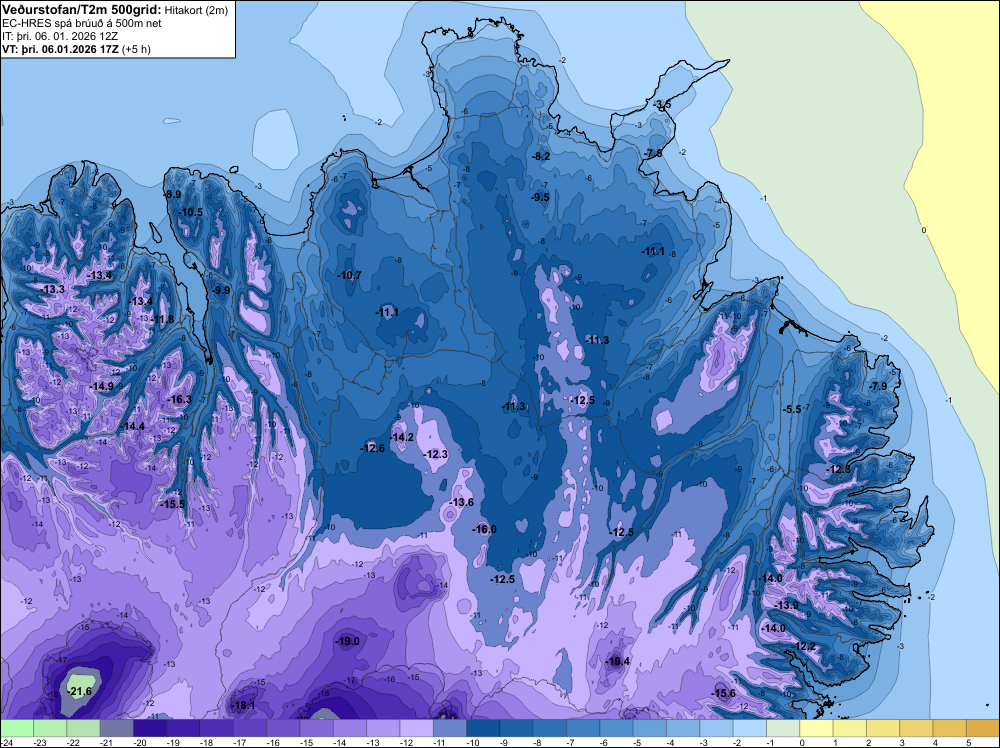Click the -18.1 temperature value
Viewport: 1000px width, 748px height.
[243, 705]
